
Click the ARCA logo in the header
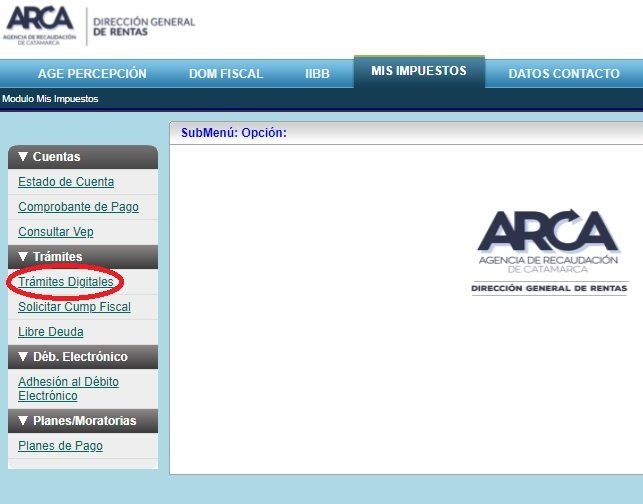(x=39, y=25)
